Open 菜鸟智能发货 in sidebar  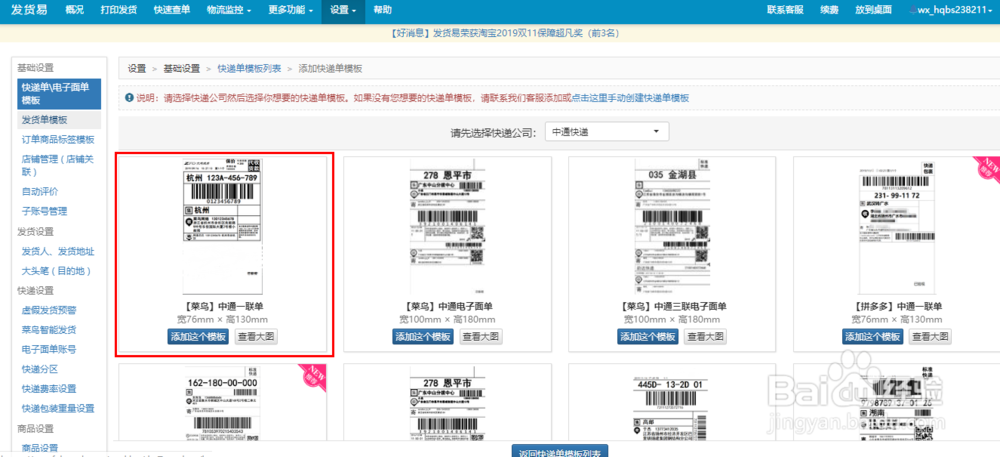pyautogui.click(x=49, y=330)
